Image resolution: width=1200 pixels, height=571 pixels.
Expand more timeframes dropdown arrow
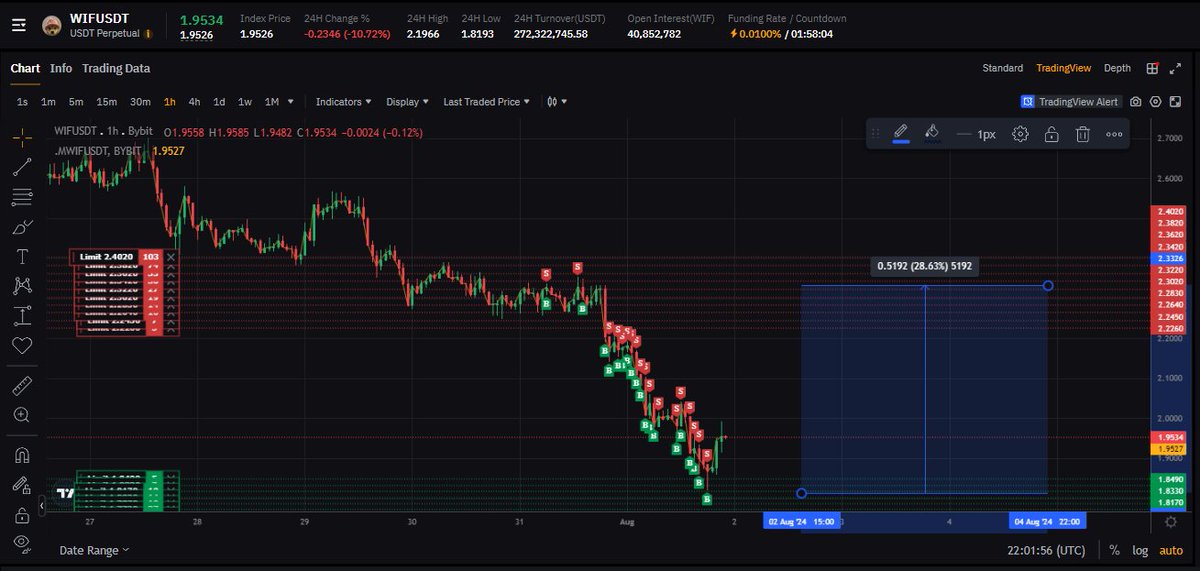[291, 102]
